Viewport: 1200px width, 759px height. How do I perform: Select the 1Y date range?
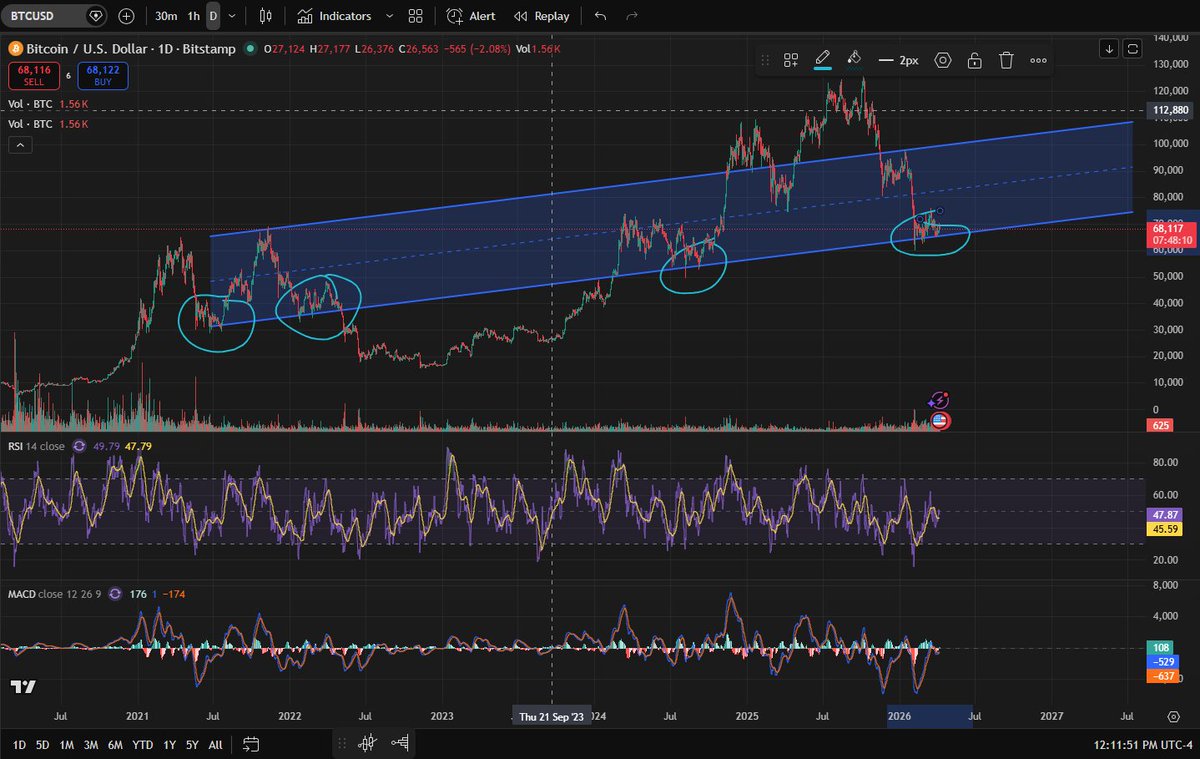(x=169, y=744)
